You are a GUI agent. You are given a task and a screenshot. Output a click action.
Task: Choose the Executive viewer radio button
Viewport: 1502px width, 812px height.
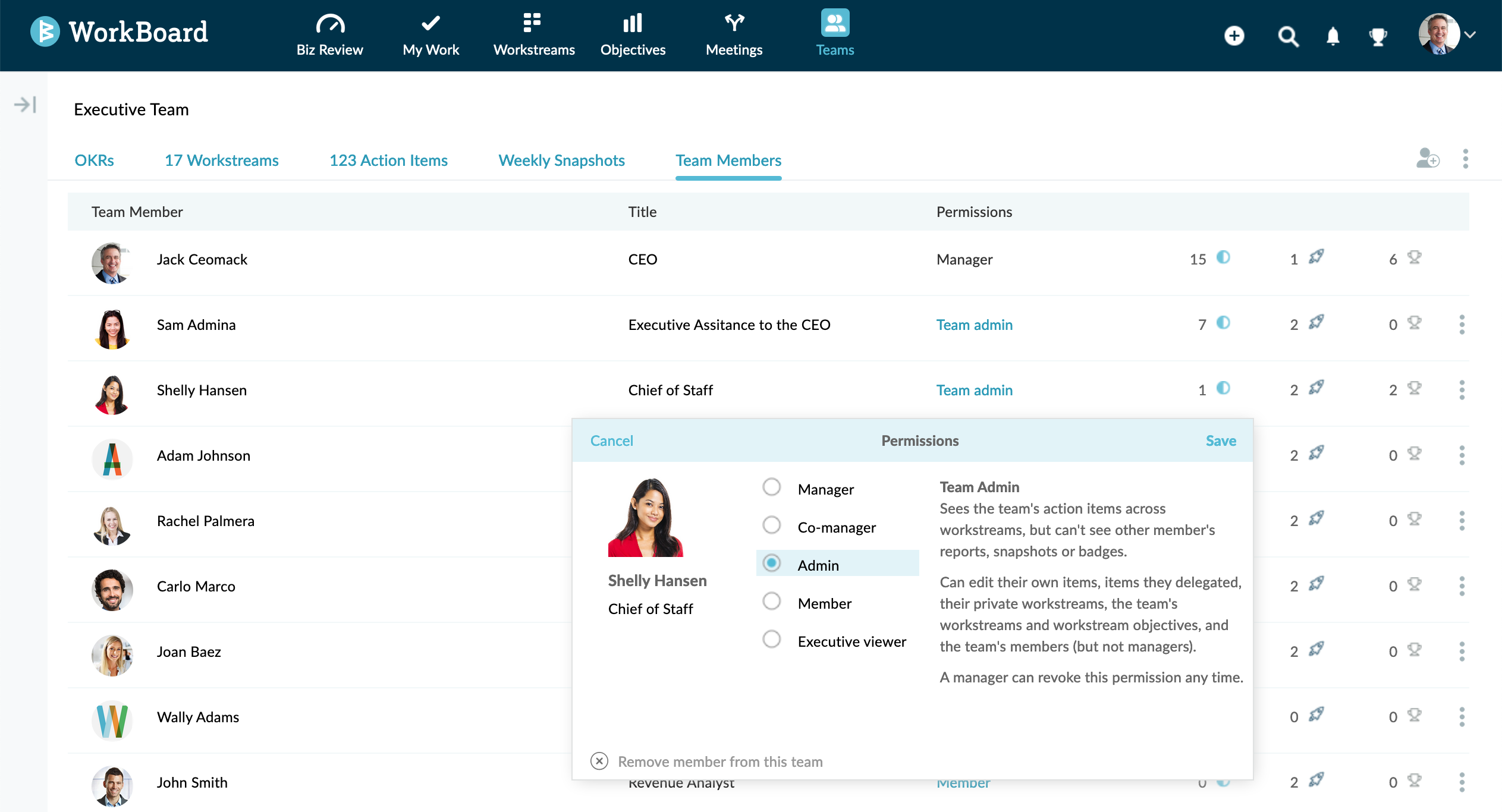772,640
